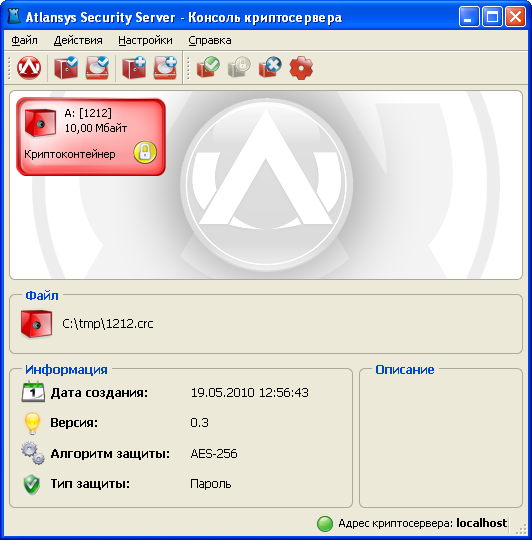
Task: Open the Файл menu
Action: pos(24,40)
